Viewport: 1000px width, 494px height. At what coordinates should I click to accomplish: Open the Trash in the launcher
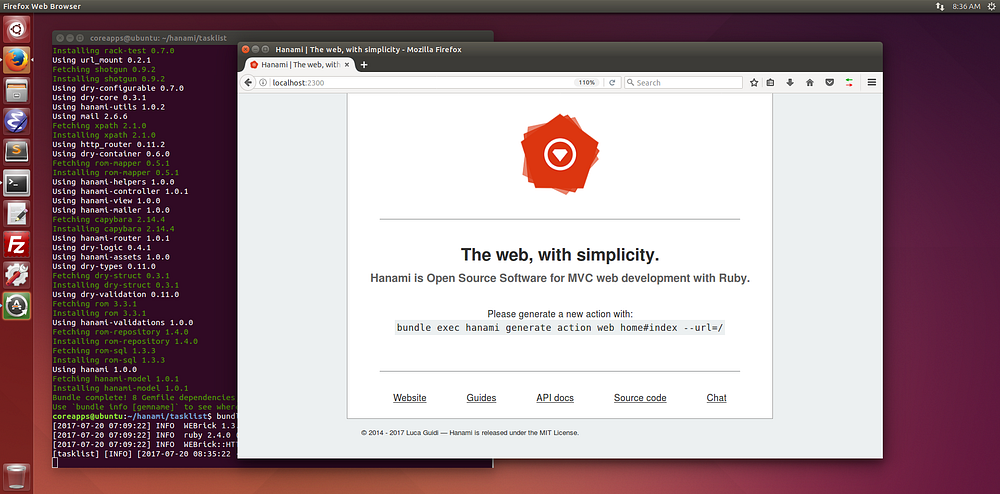17,477
